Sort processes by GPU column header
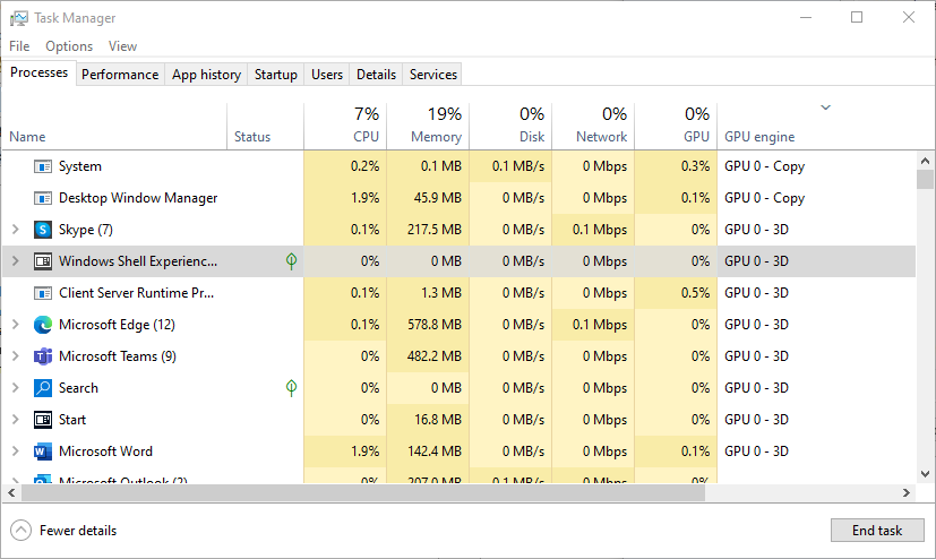936x560 pixels. (x=675, y=126)
